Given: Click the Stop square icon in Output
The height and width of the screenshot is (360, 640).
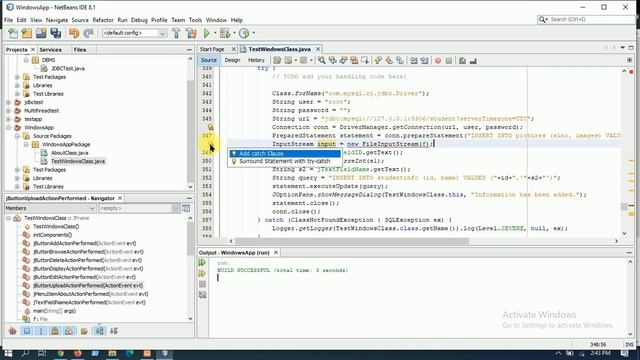Looking at the screenshot, I should coord(202,284).
